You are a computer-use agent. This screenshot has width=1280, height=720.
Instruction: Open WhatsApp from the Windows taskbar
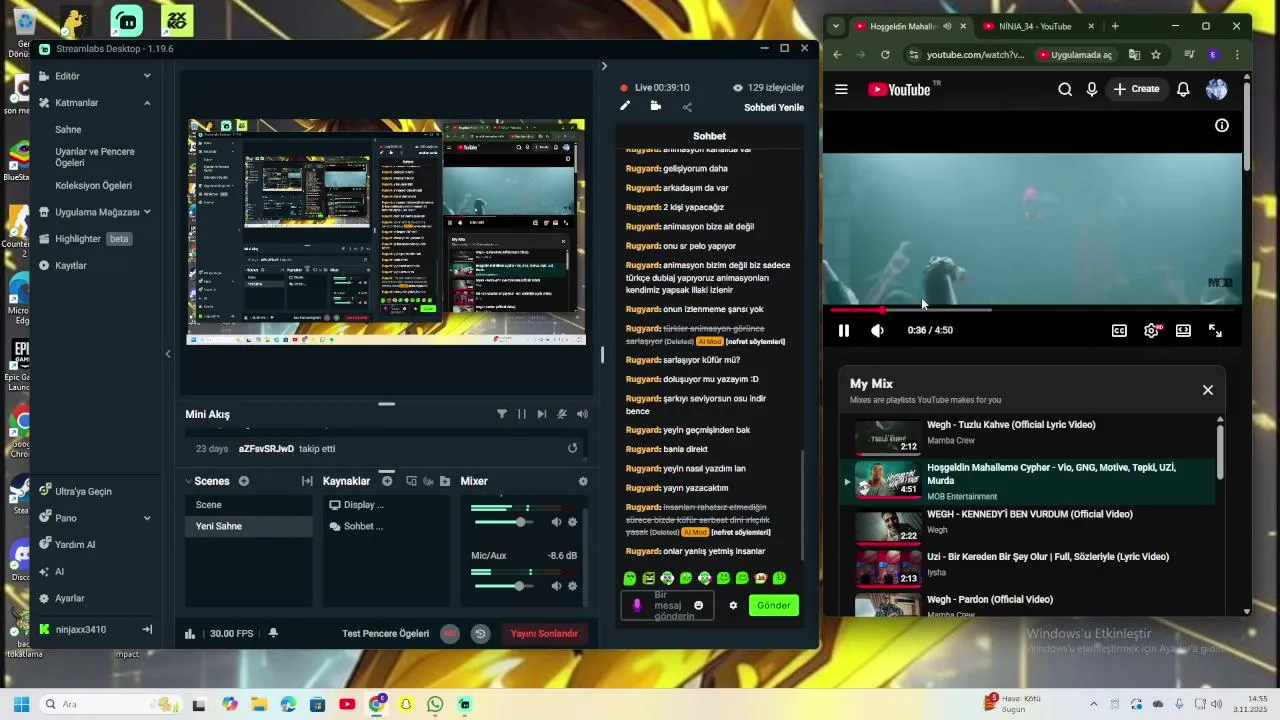click(x=435, y=704)
